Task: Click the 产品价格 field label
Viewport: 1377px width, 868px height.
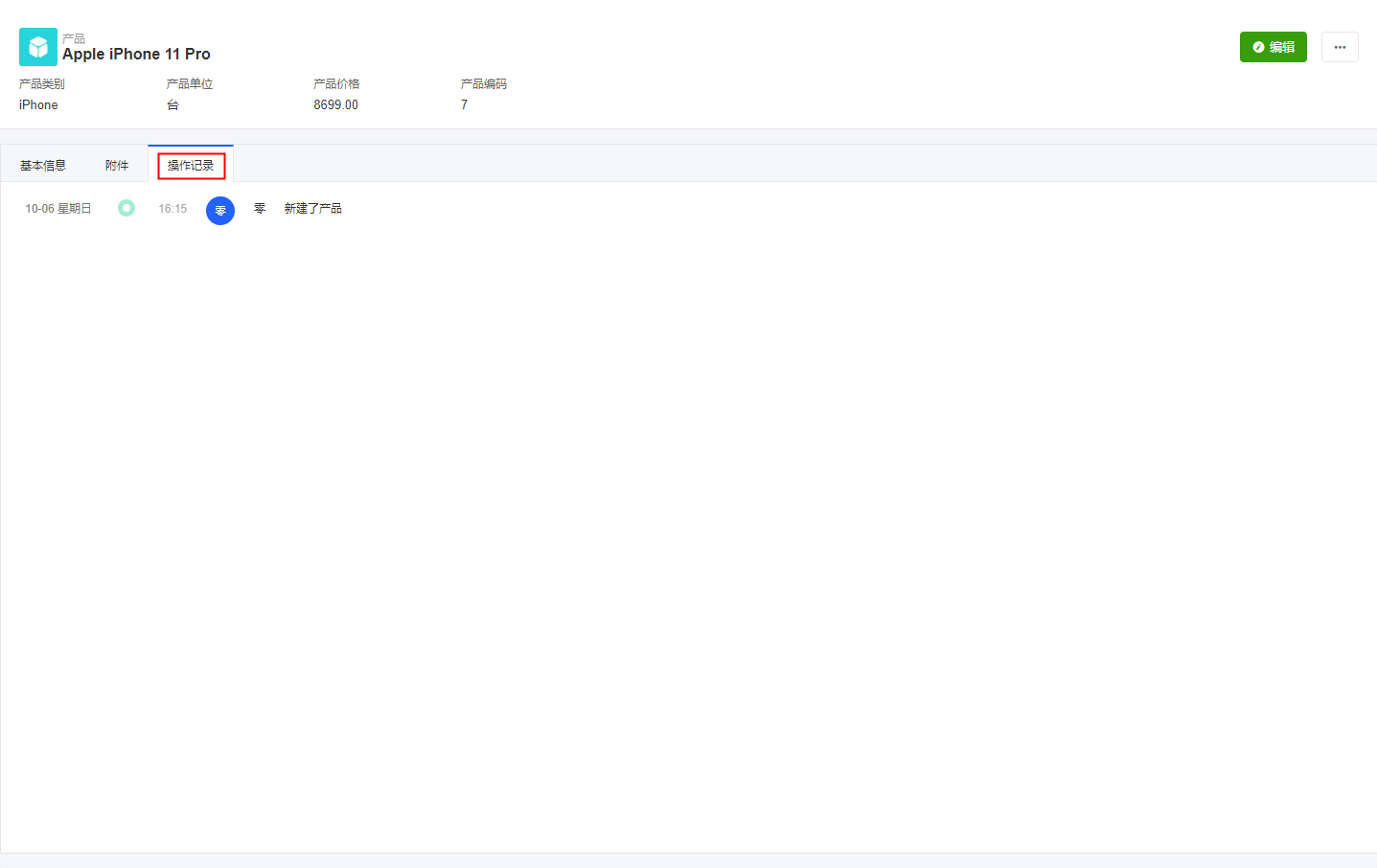Action: (336, 84)
